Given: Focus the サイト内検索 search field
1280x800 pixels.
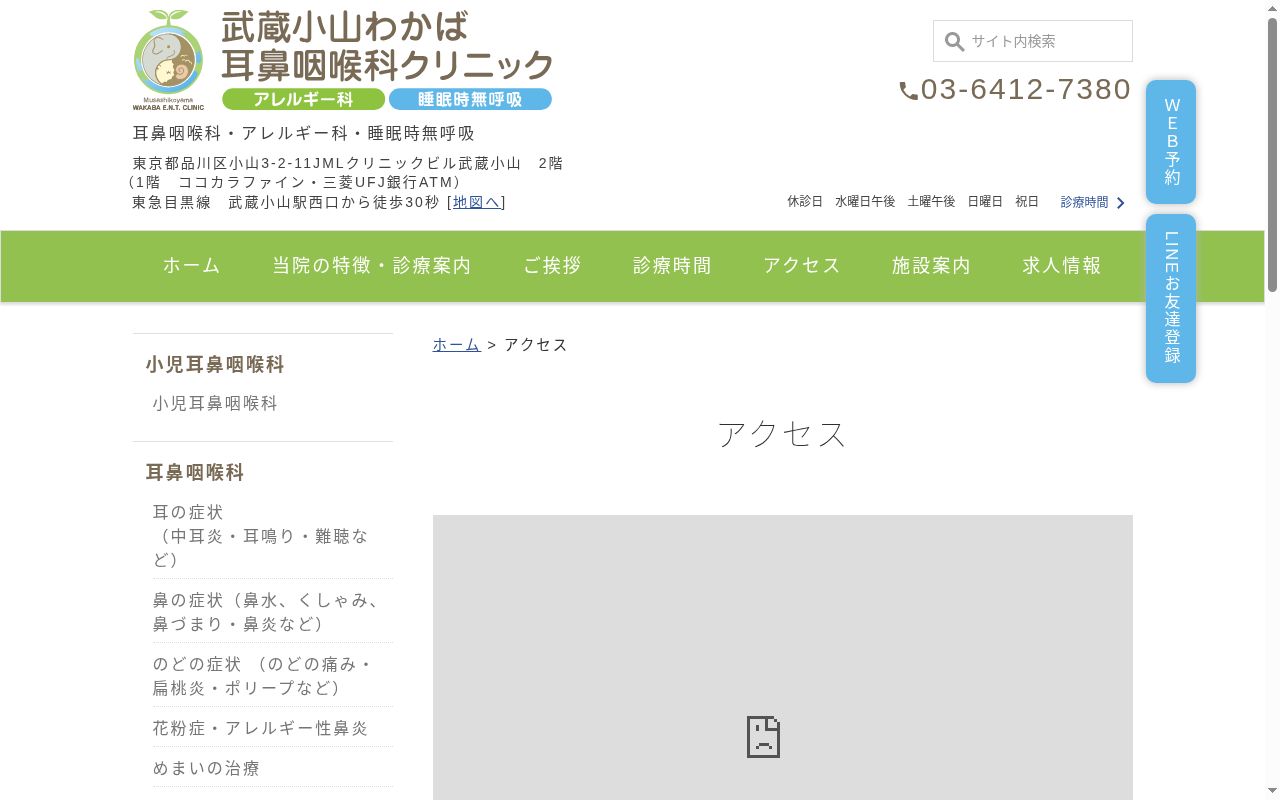Looking at the screenshot, I should (1033, 41).
